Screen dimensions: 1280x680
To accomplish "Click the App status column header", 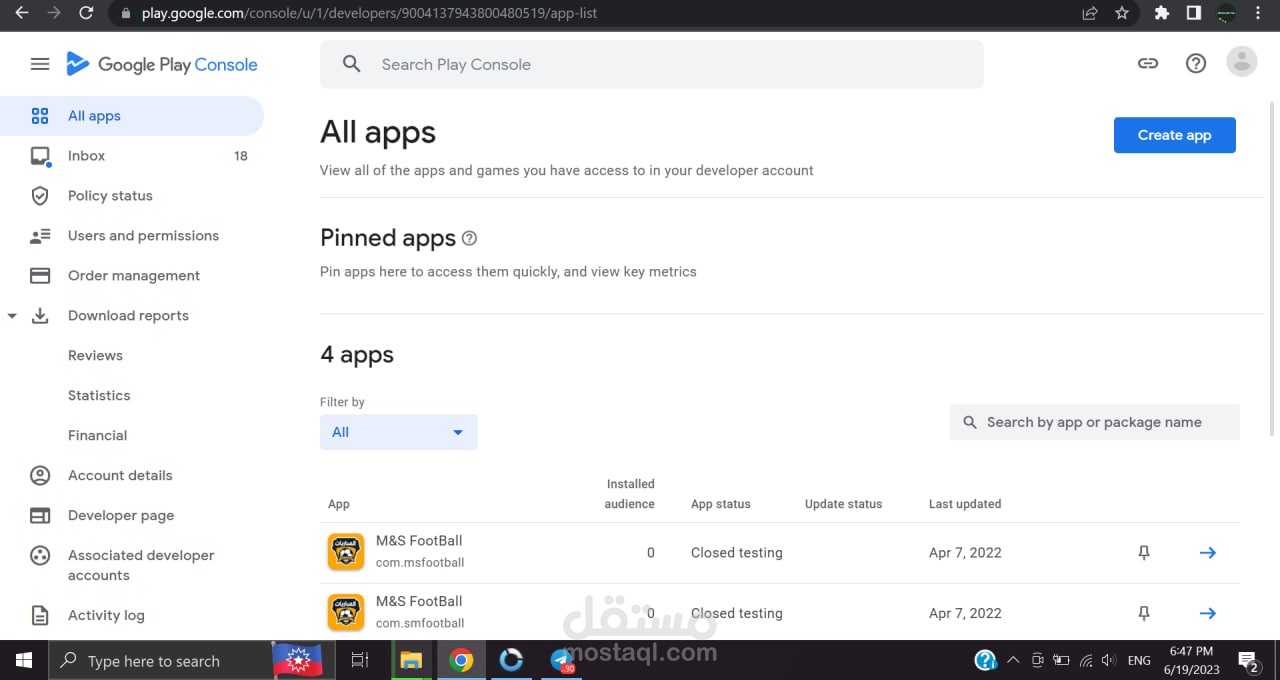I will pos(720,504).
